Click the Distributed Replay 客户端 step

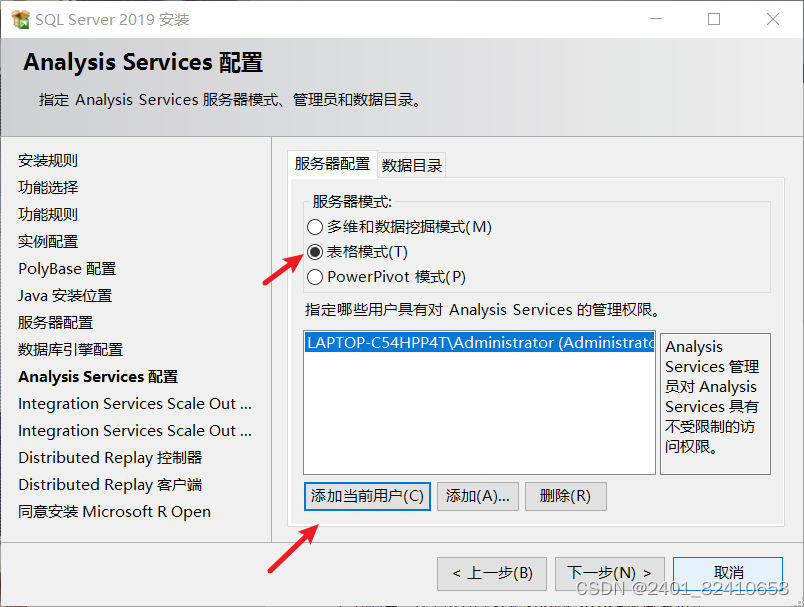pyautogui.click(x=110, y=484)
